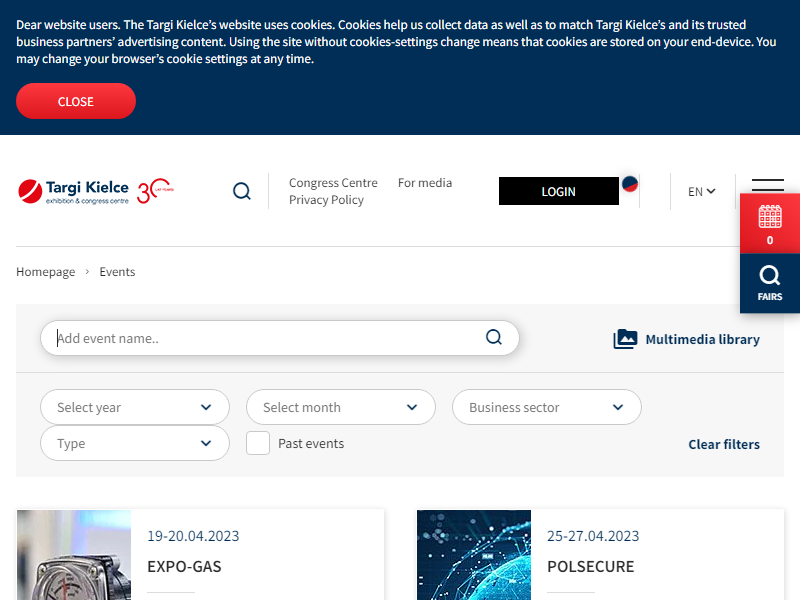Expand the Select month dropdown

point(341,407)
